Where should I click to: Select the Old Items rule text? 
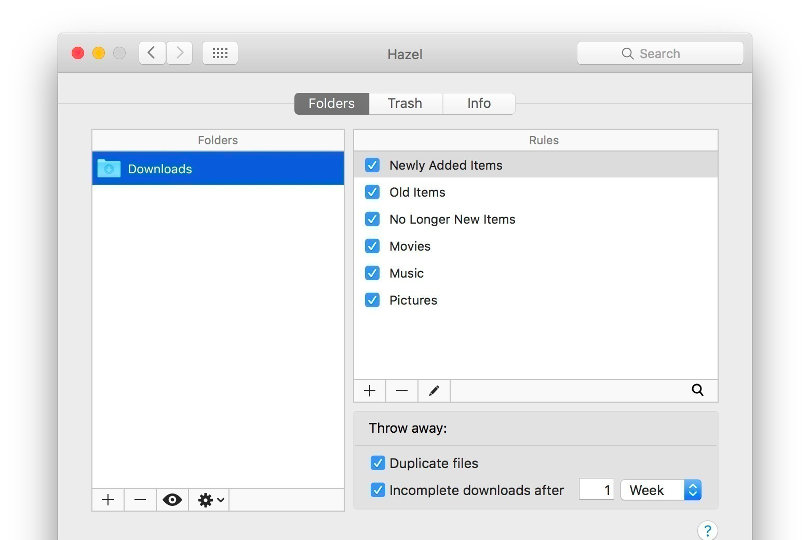(417, 192)
